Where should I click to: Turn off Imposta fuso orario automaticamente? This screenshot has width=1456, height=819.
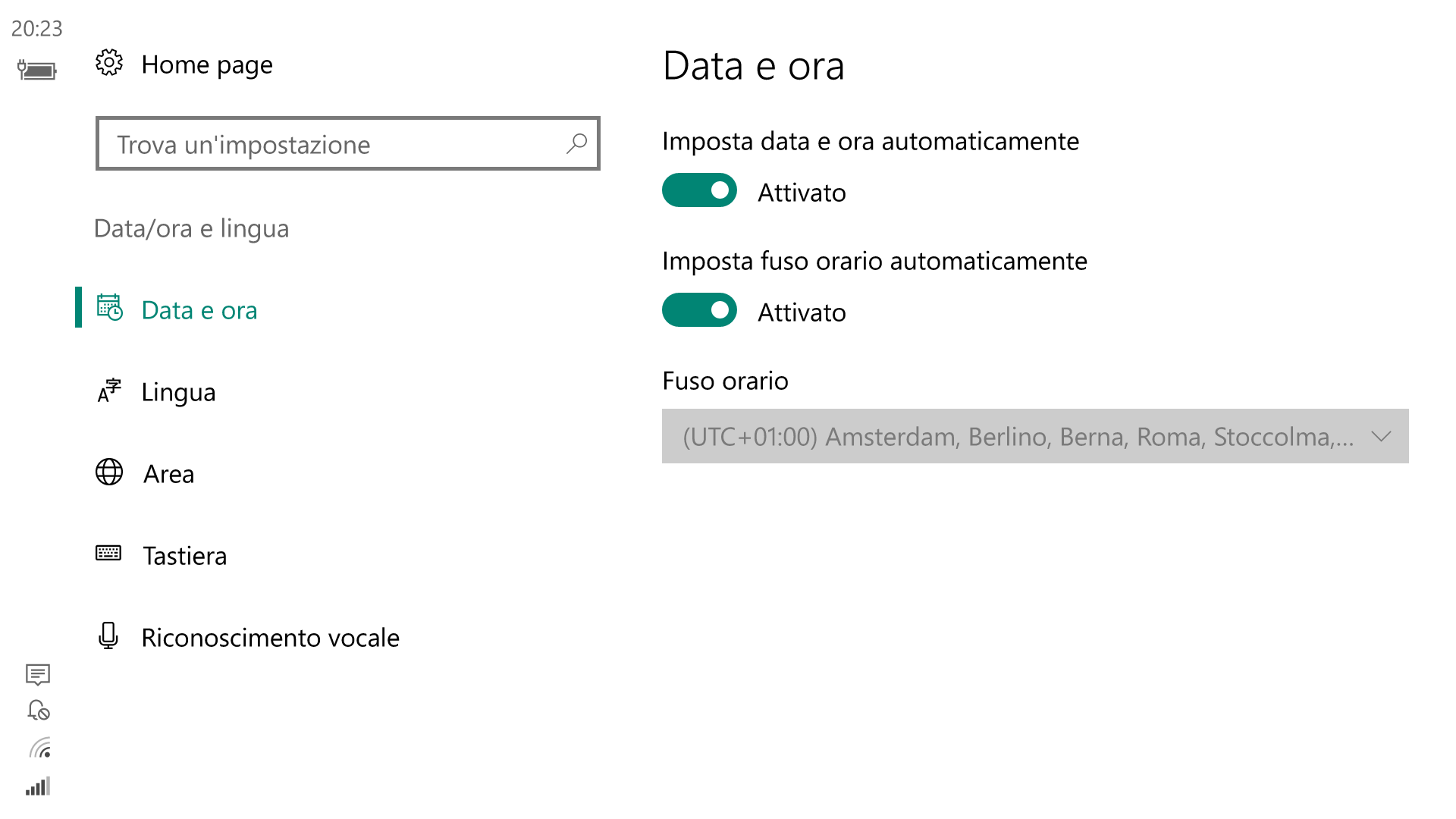click(699, 310)
